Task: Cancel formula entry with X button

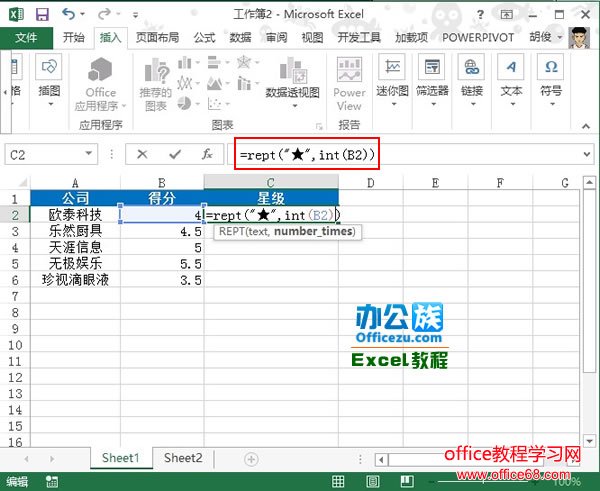Action: click(142, 155)
